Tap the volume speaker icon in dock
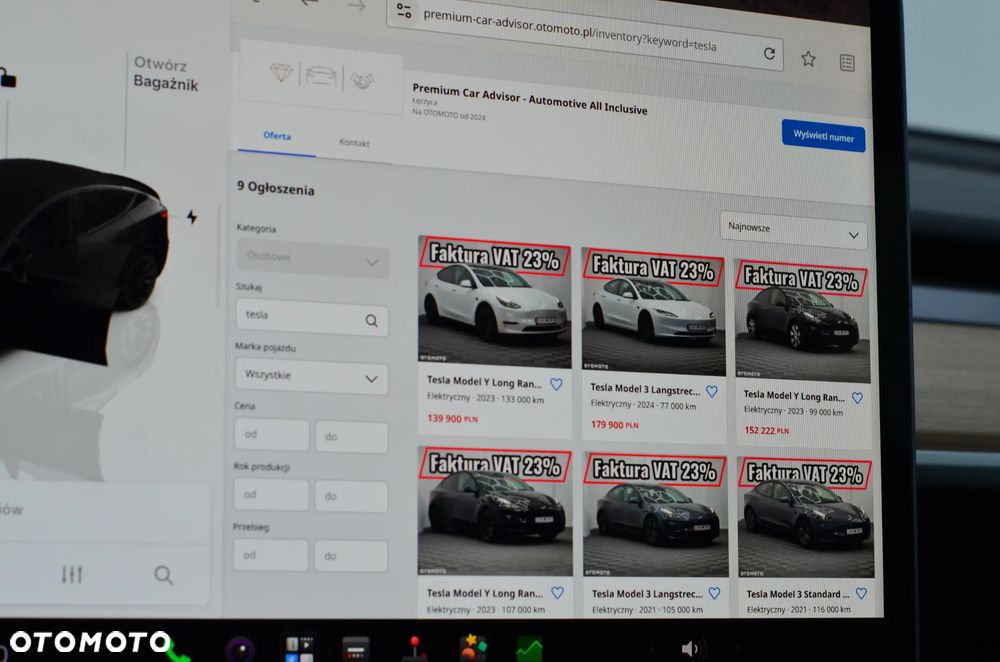Image resolution: width=1000 pixels, height=662 pixels. point(690,649)
